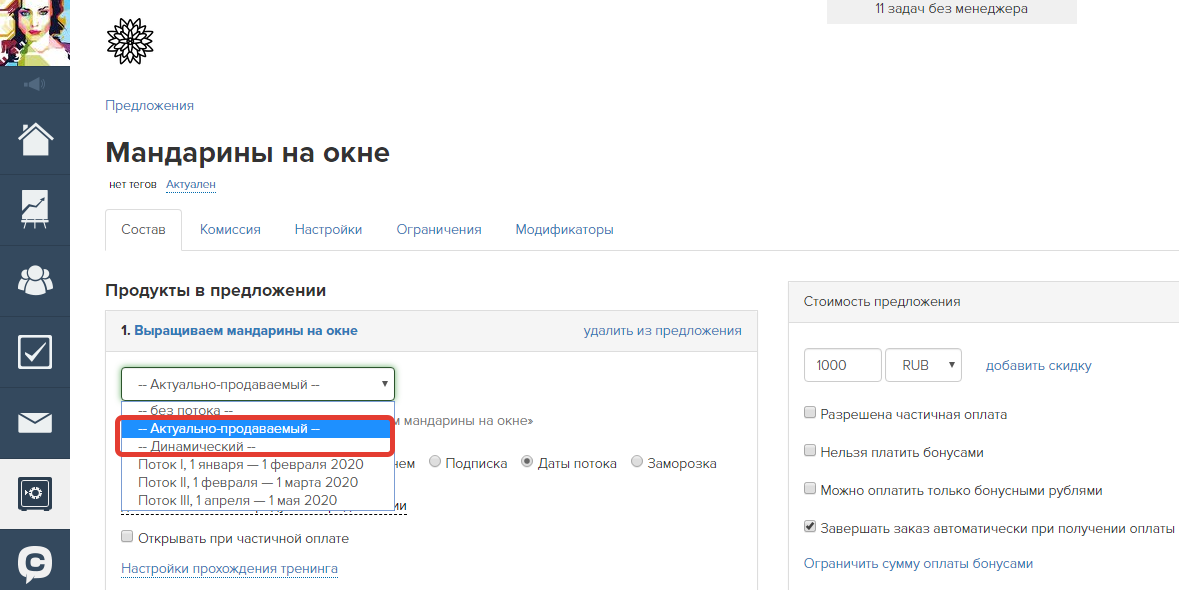Select 'Поток II, 1 февраля — 1 марта 2020'
Screen dimensions: 1179x590
point(258,483)
